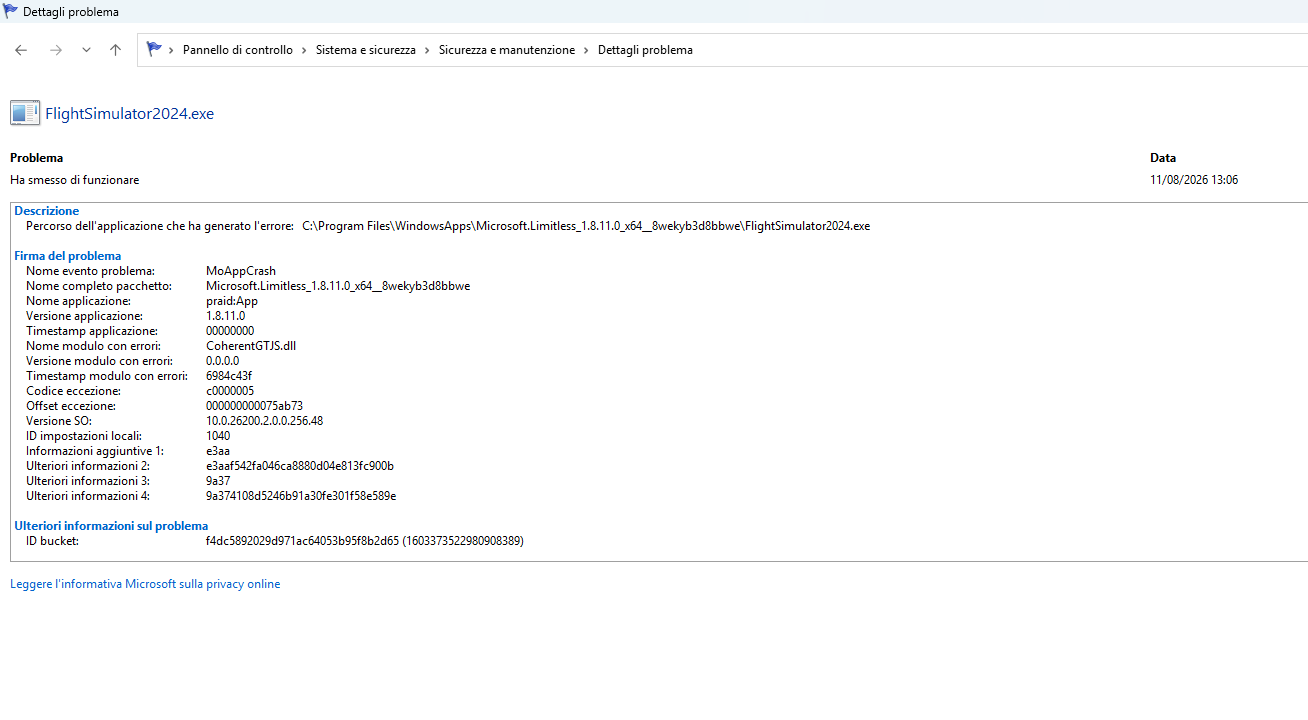Click the module version 0.0.0.0
The width and height of the screenshot is (1308, 720).
pyautogui.click(x=222, y=361)
